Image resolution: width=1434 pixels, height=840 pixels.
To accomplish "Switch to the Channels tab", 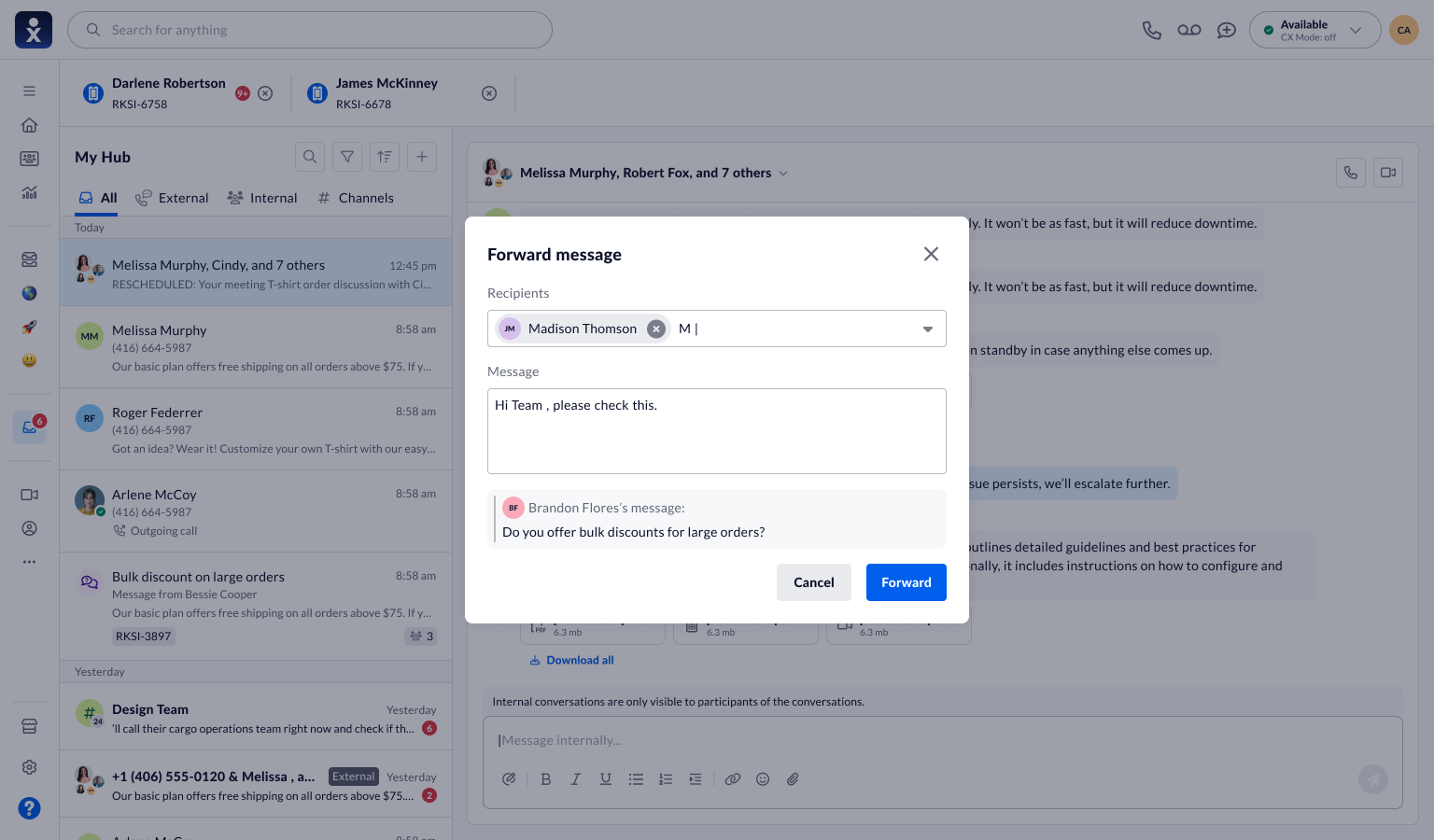I will [355, 198].
